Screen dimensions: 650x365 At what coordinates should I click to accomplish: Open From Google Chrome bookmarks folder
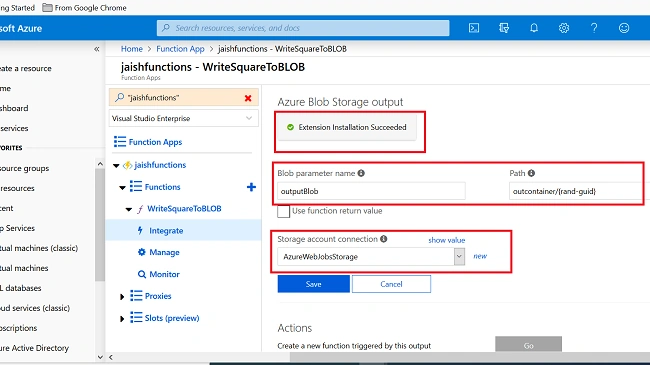click(x=85, y=7)
